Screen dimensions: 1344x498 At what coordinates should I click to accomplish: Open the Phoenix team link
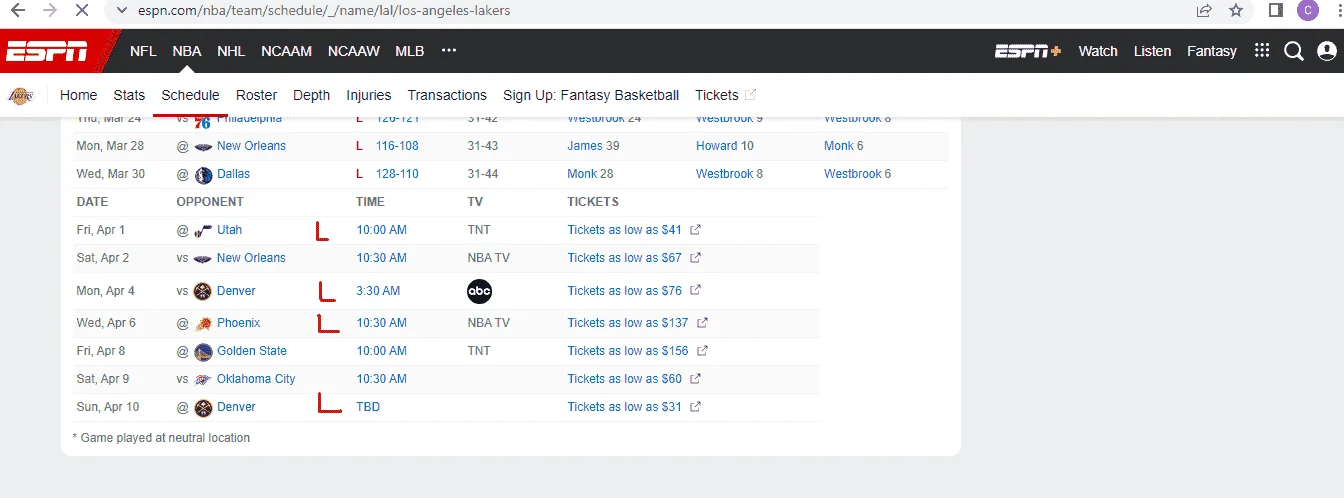[x=238, y=323]
